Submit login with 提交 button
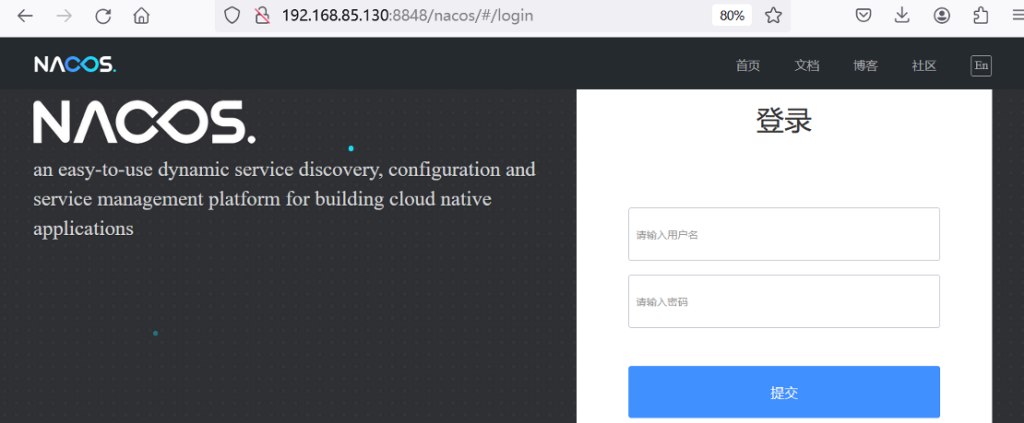The image size is (1024, 423). tap(784, 392)
